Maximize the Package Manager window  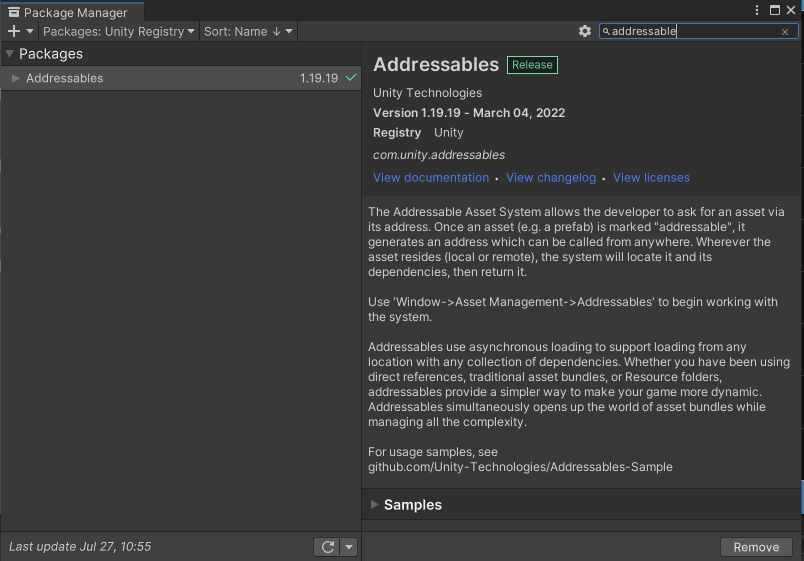coord(775,10)
